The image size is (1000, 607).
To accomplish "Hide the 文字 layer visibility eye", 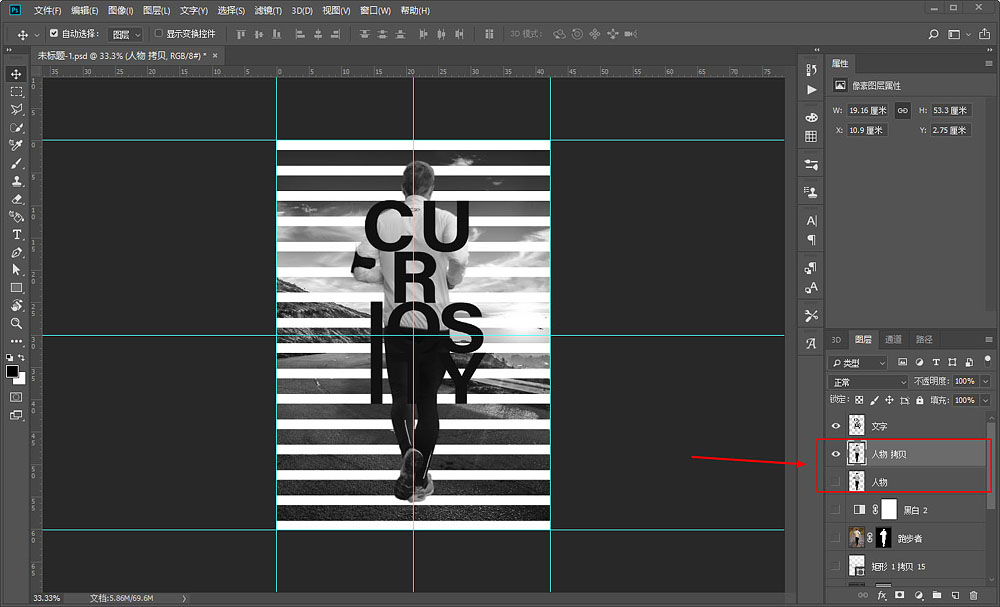I will pyautogui.click(x=835, y=426).
